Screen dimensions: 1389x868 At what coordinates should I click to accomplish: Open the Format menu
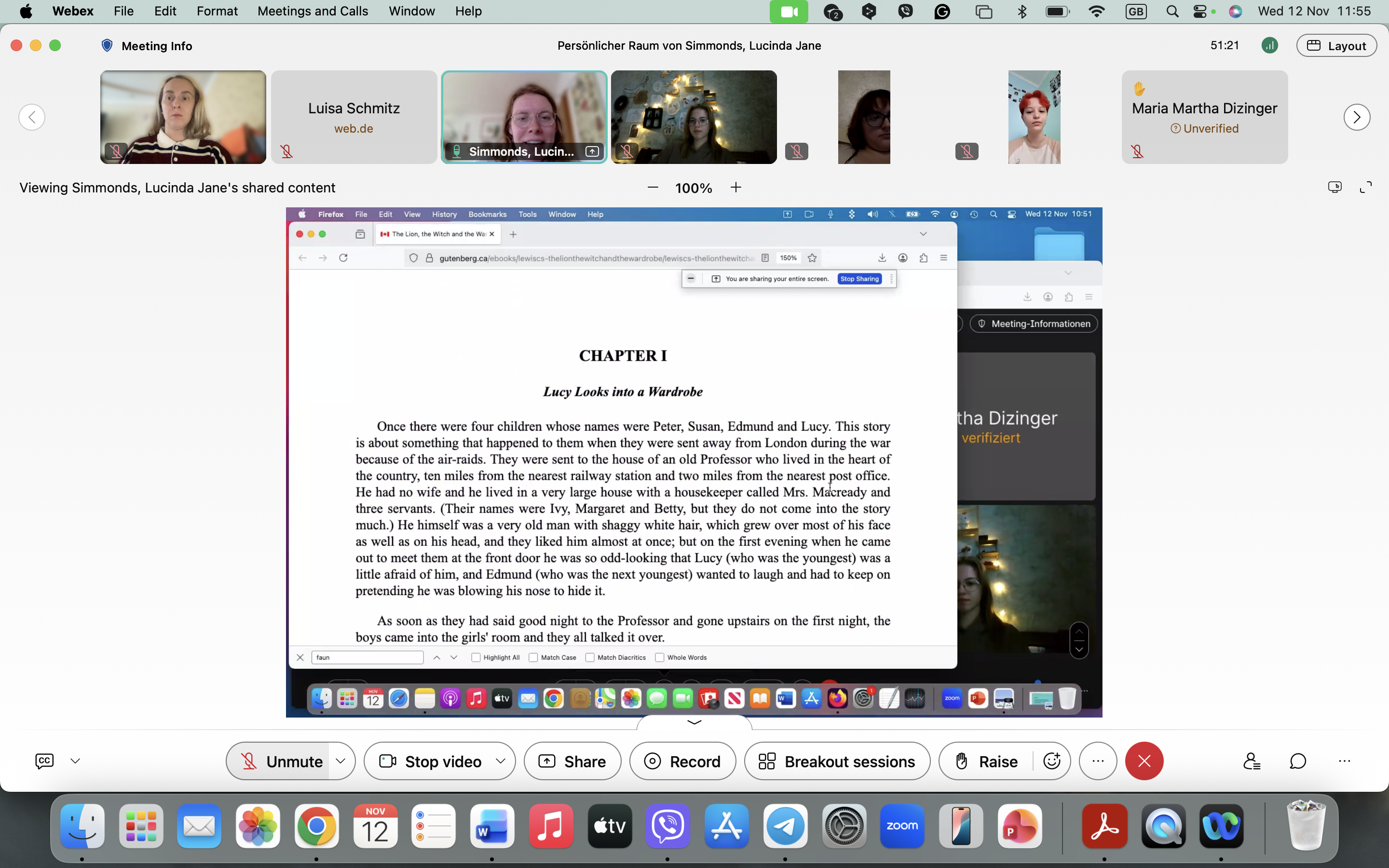coord(217,12)
